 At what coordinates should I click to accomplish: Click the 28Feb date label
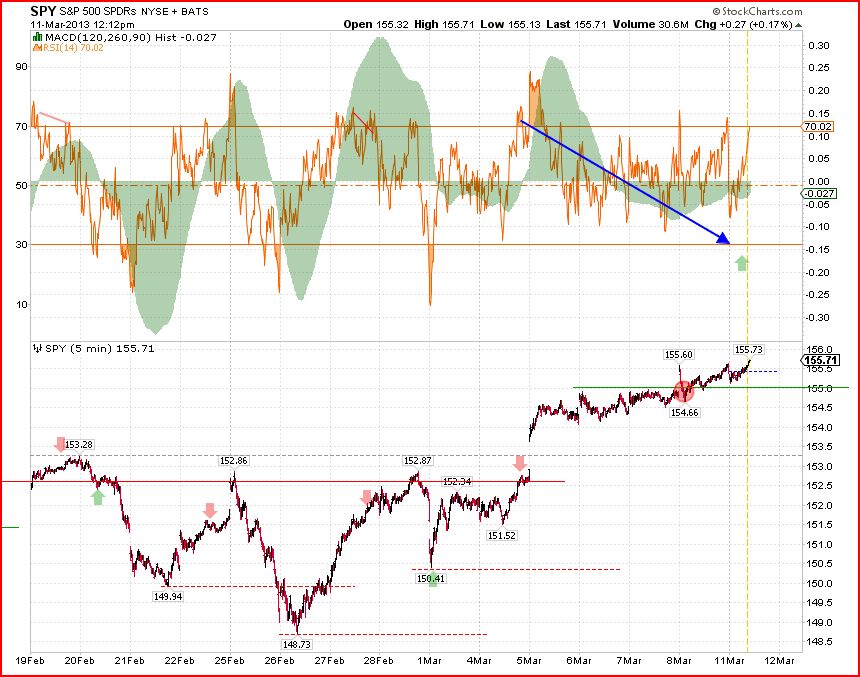click(378, 660)
